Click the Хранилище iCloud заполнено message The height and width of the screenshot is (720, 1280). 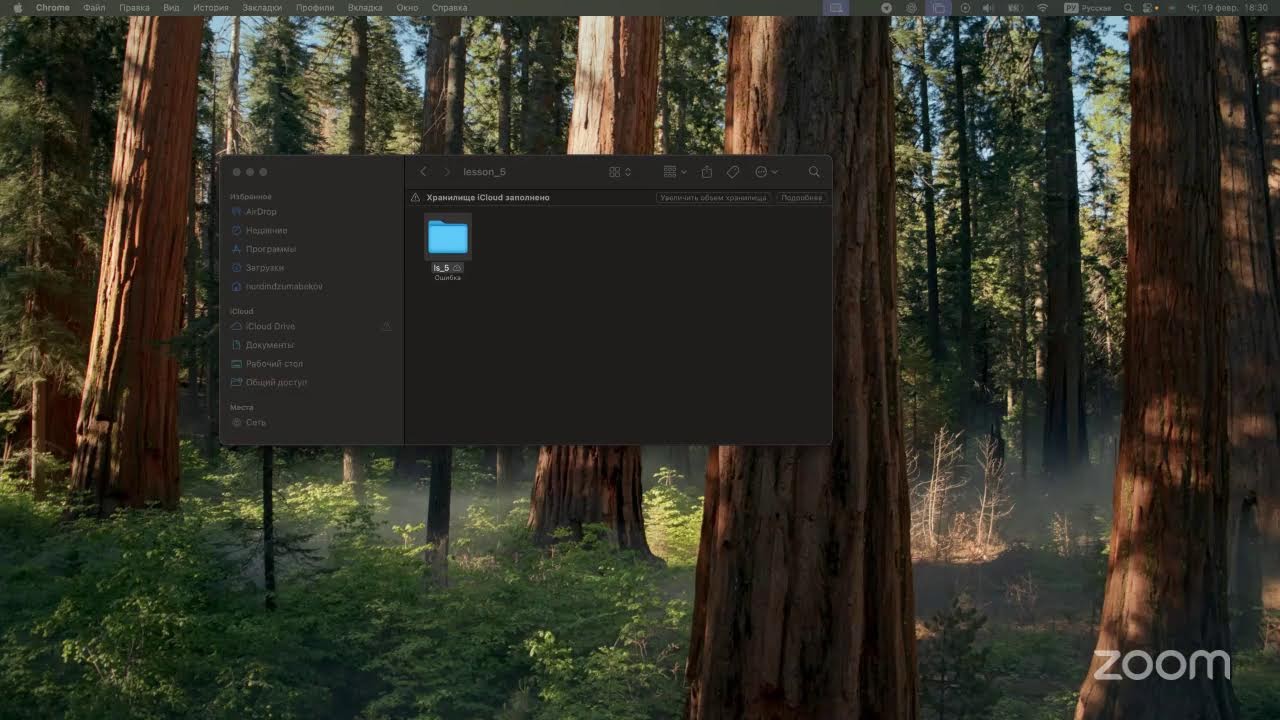click(x=488, y=198)
